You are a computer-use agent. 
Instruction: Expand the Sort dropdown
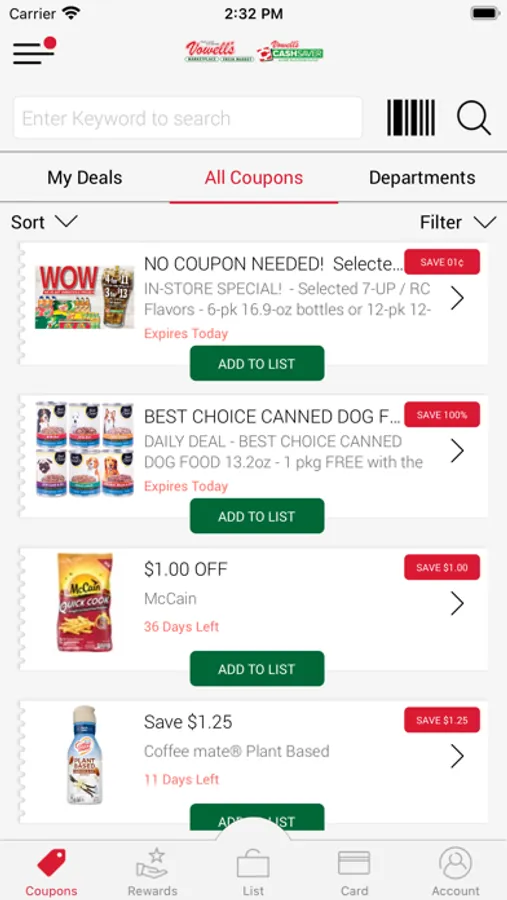[x=44, y=222]
